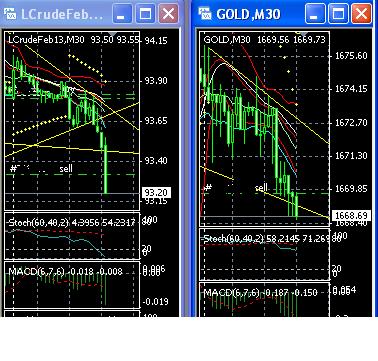The height and width of the screenshot is (361, 378).
Task: Click the 94.15 price scale value
Action: point(156,41)
